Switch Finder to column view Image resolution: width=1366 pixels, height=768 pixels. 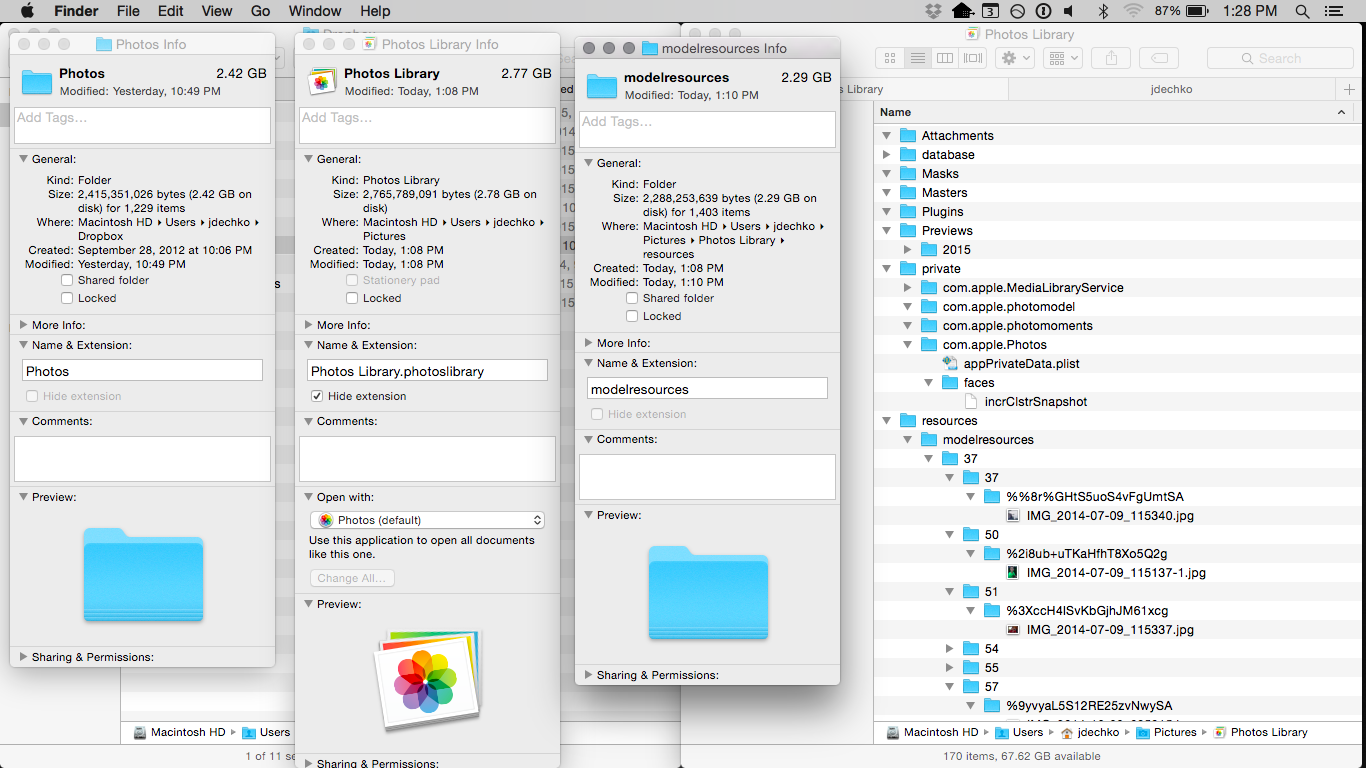click(944, 58)
